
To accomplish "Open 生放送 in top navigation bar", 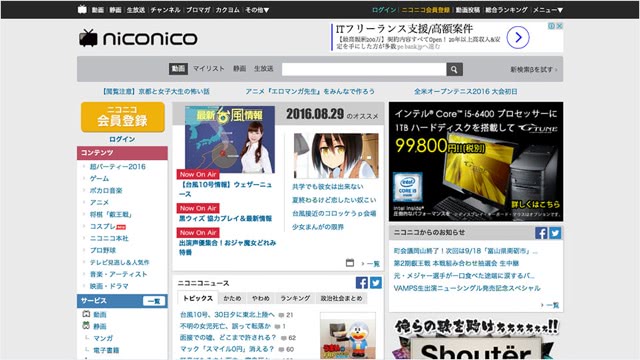I will coord(136,10).
